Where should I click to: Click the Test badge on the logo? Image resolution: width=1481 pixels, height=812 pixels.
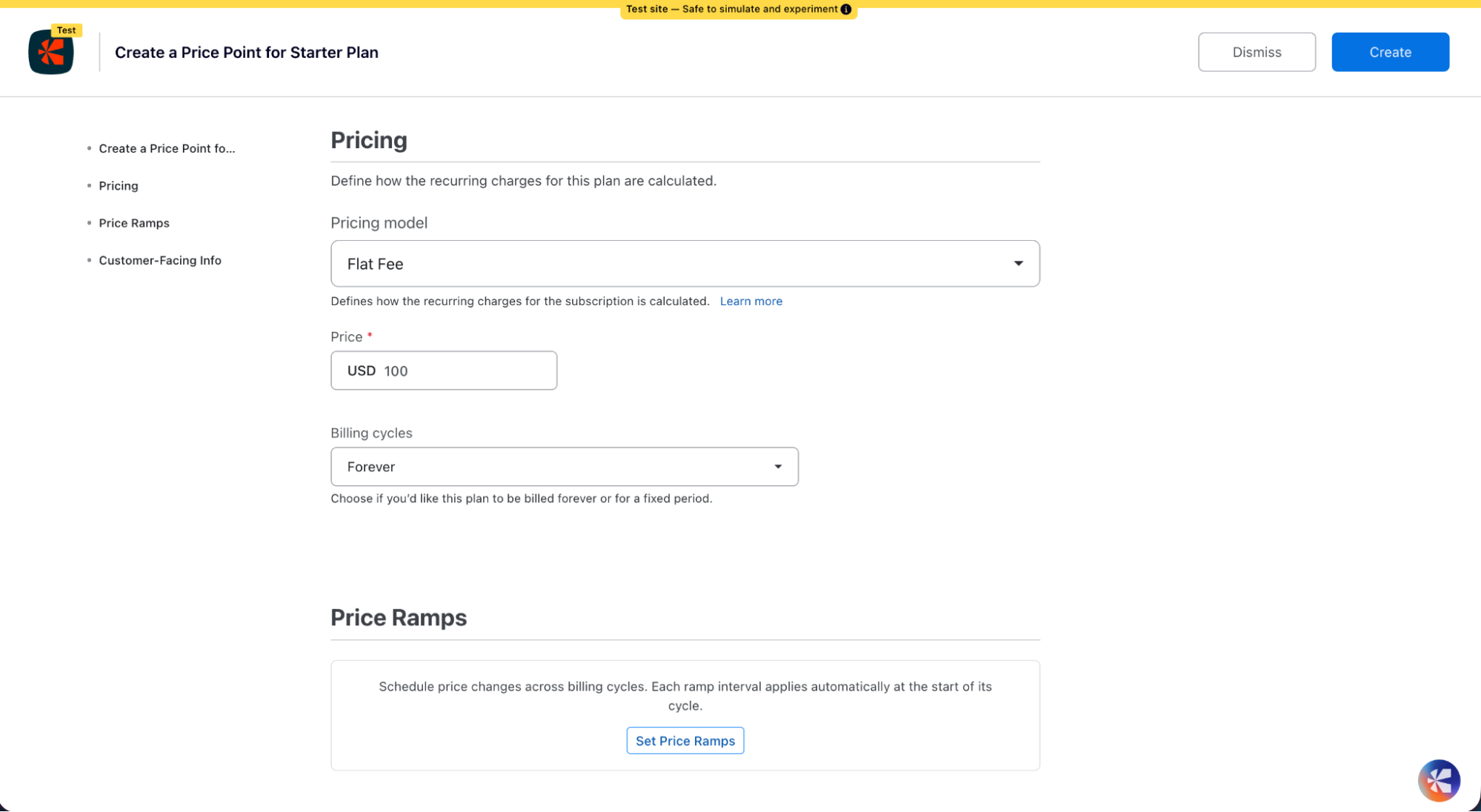click(67, 30)
